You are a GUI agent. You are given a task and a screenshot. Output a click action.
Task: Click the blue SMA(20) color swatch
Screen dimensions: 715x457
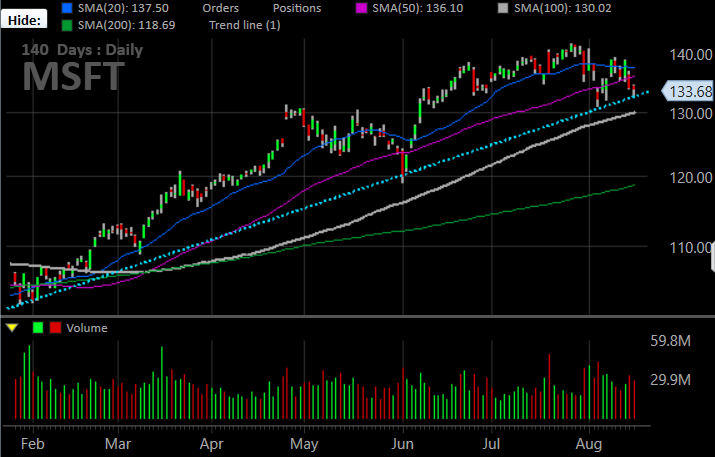coord(67,8)
